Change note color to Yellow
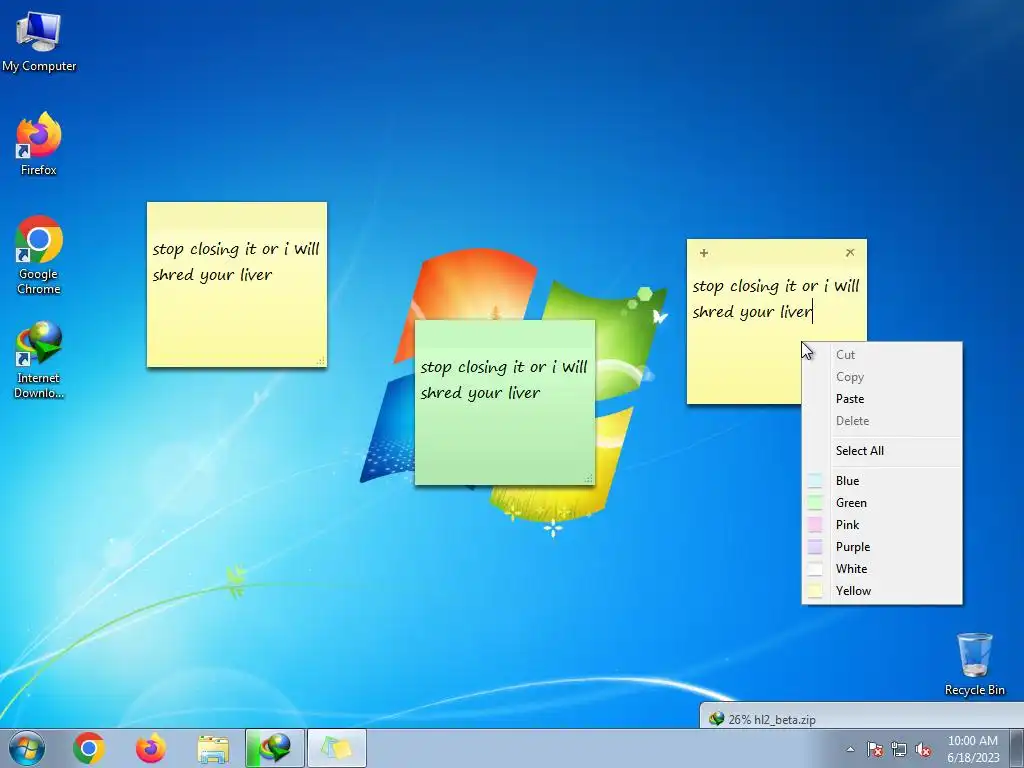Viewport: 1024px width, 768px height. click(882, 591)
